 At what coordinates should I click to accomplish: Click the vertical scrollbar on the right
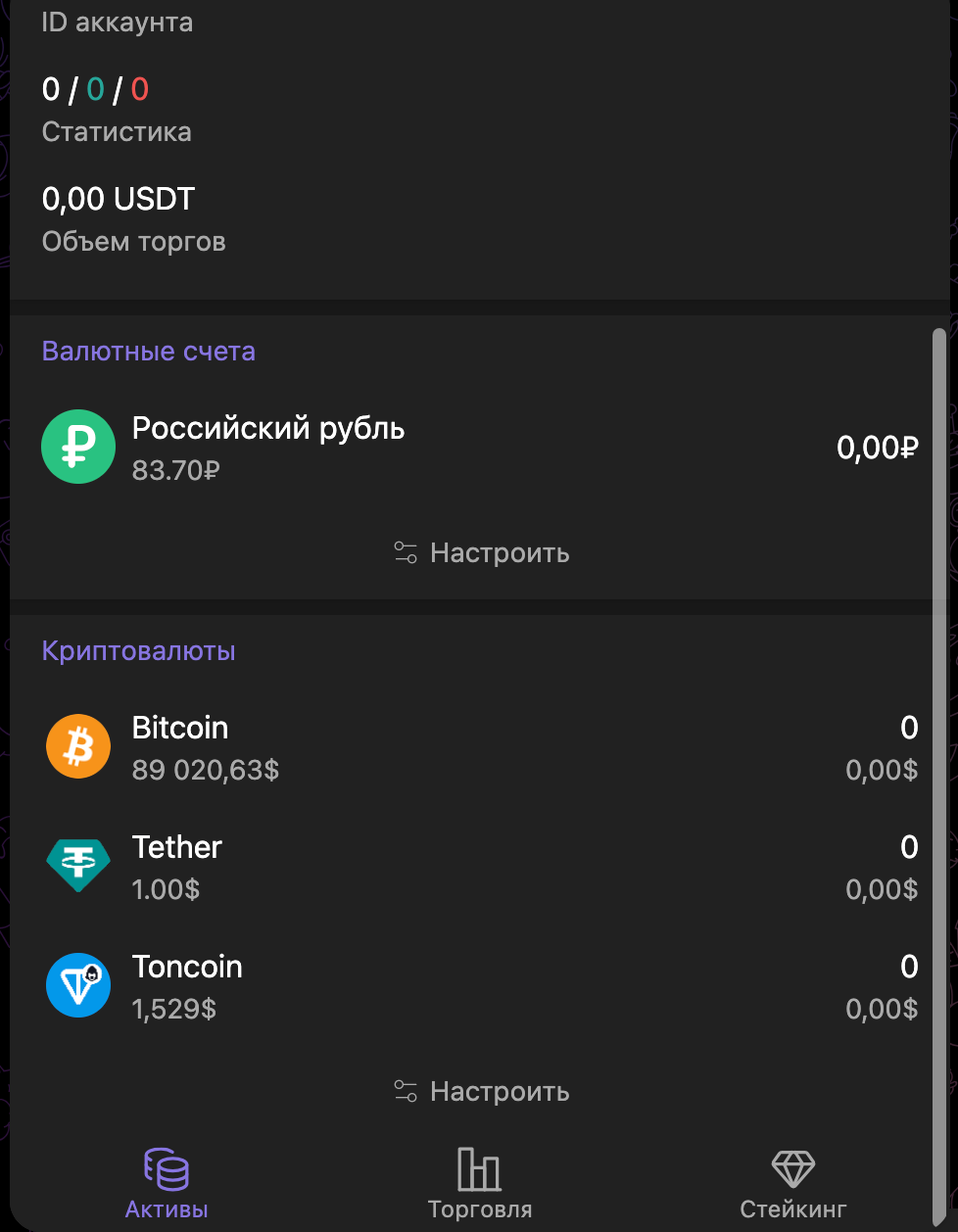938,686
